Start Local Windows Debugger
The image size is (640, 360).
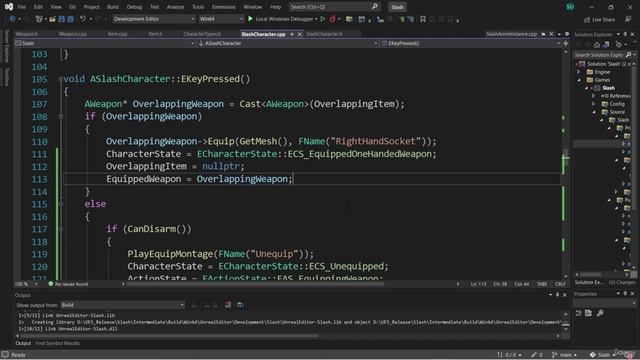click(x=282, y=19)
